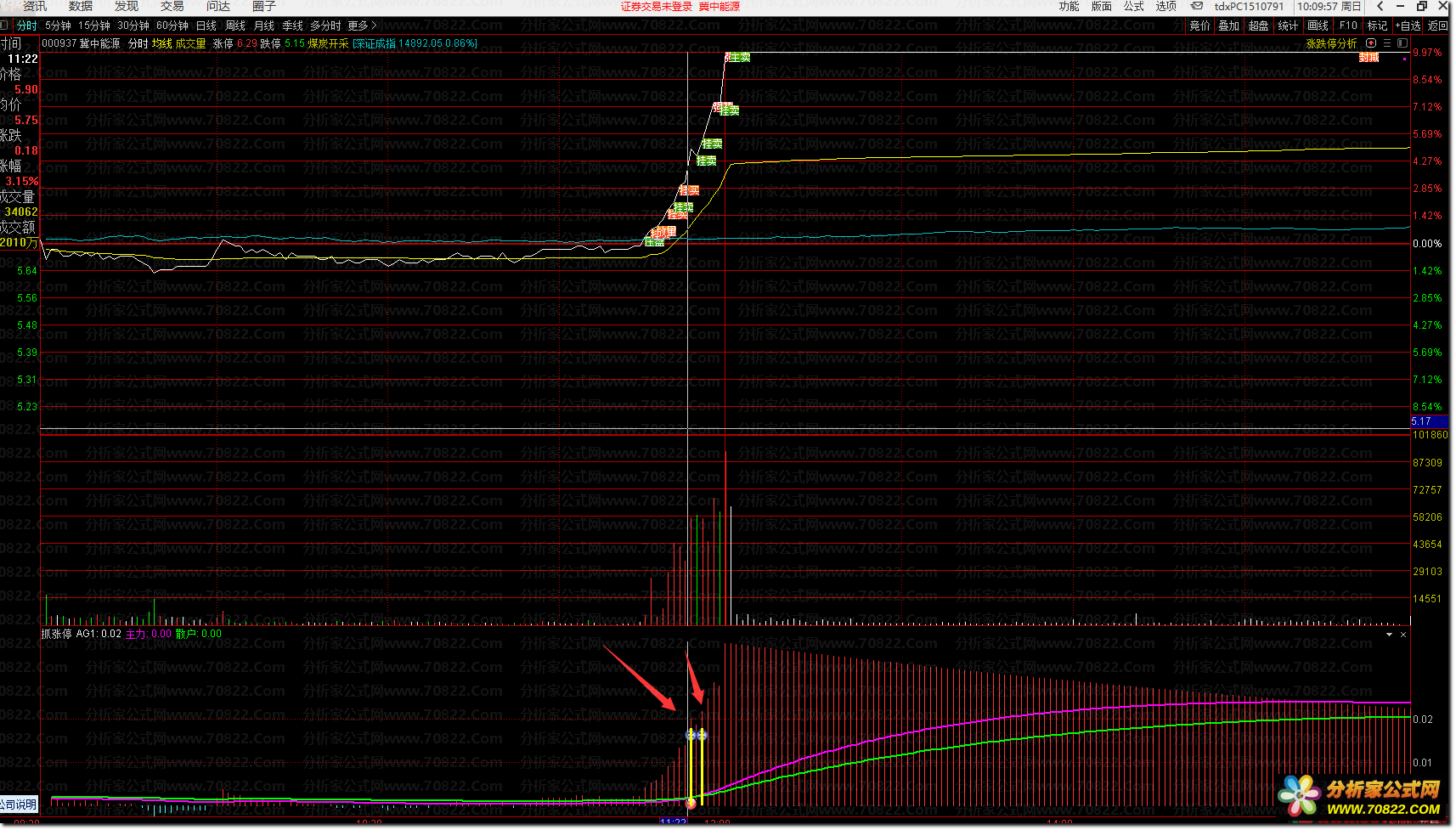Click the mail envelope icon
The width and height of the screenshot is (1456, 830).
(x=1197, y=6)
